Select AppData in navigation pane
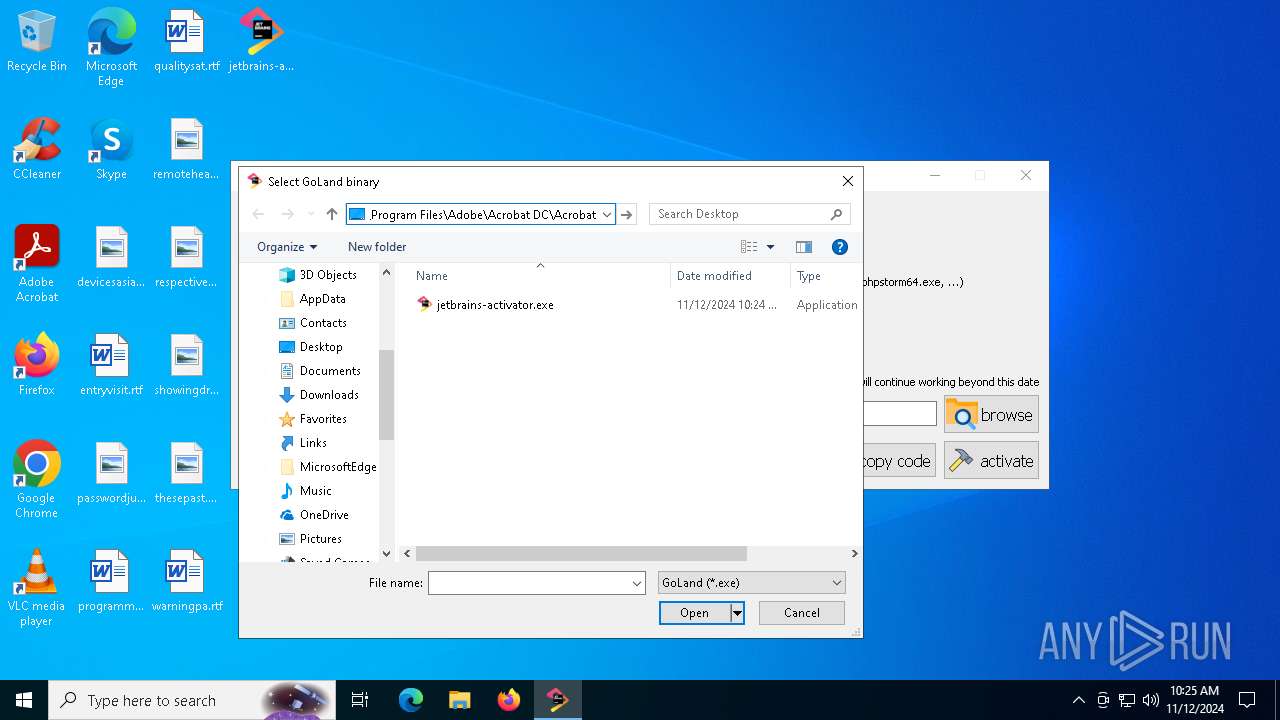This screenshot has width=1280, height=720. click(322, 299)
